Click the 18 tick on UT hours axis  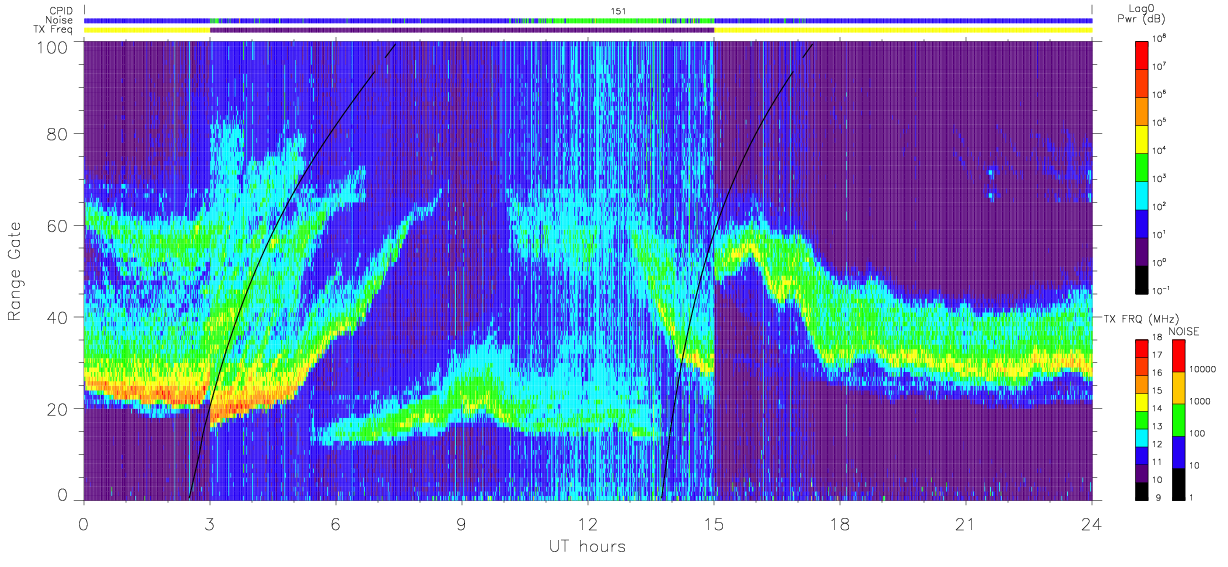pos(840,523)
